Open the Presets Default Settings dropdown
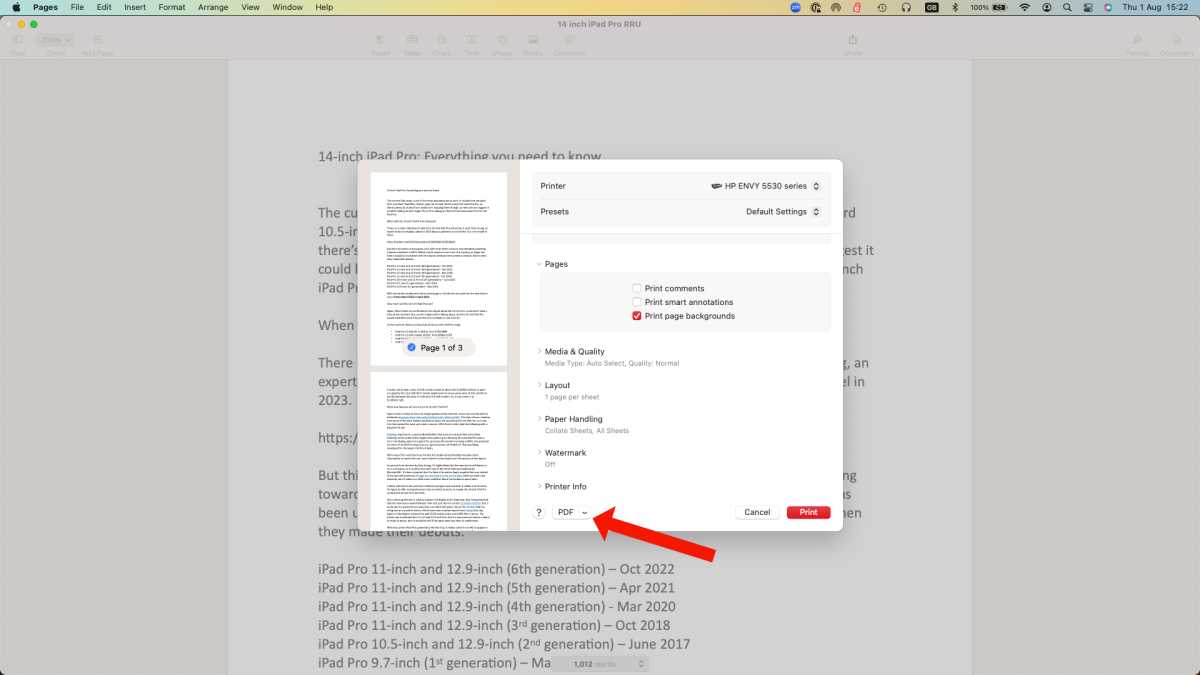Image resolution: width=1200 pixels, height=675 pixels. (x=783, y=212)
